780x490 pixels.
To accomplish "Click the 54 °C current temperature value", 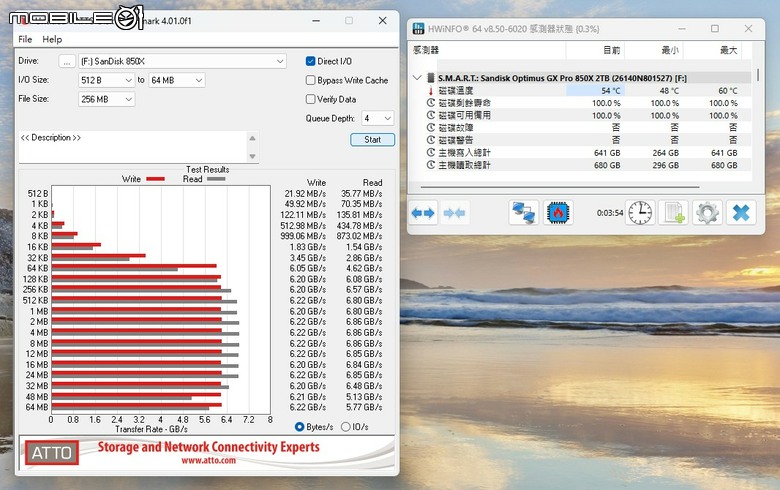I will 610,91.
